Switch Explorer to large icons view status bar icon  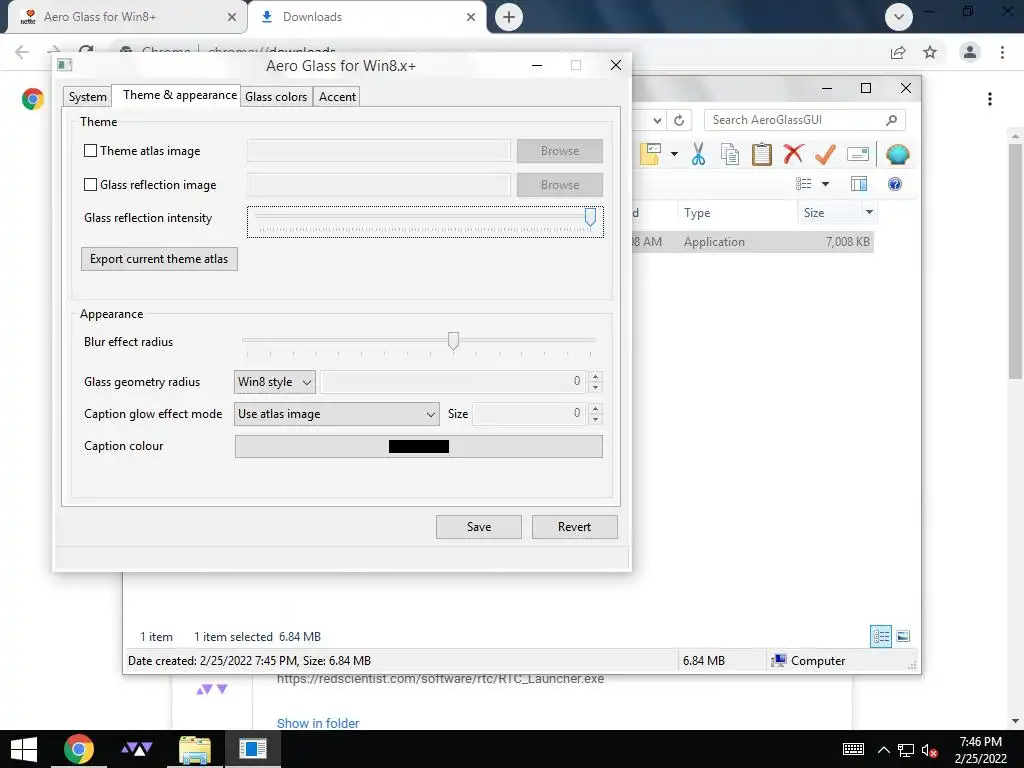tap(903, 636)
